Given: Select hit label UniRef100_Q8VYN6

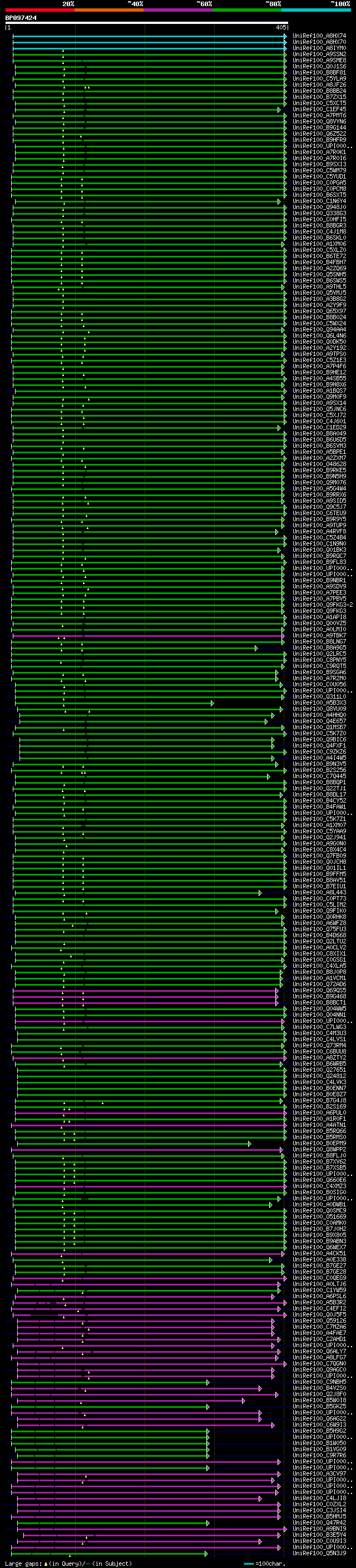Looking at the screenshot, I should pos(319,122).
